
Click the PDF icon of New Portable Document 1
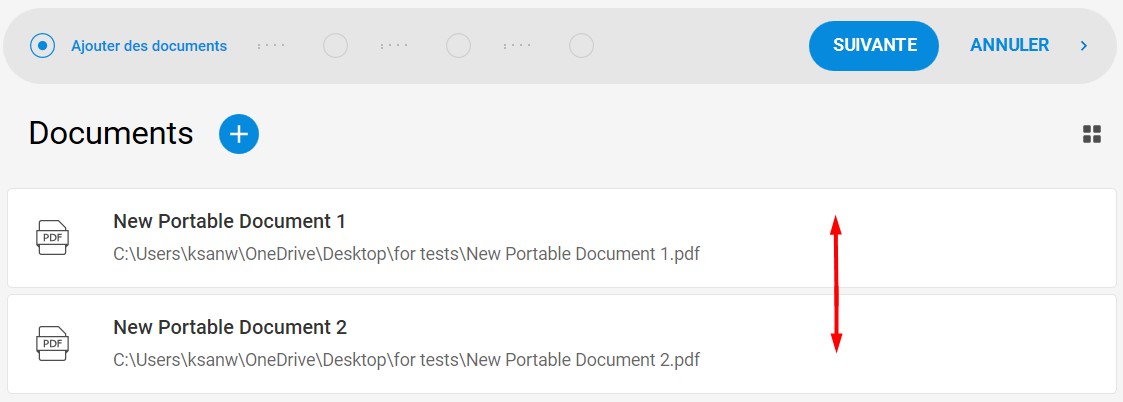coord(52,237)
